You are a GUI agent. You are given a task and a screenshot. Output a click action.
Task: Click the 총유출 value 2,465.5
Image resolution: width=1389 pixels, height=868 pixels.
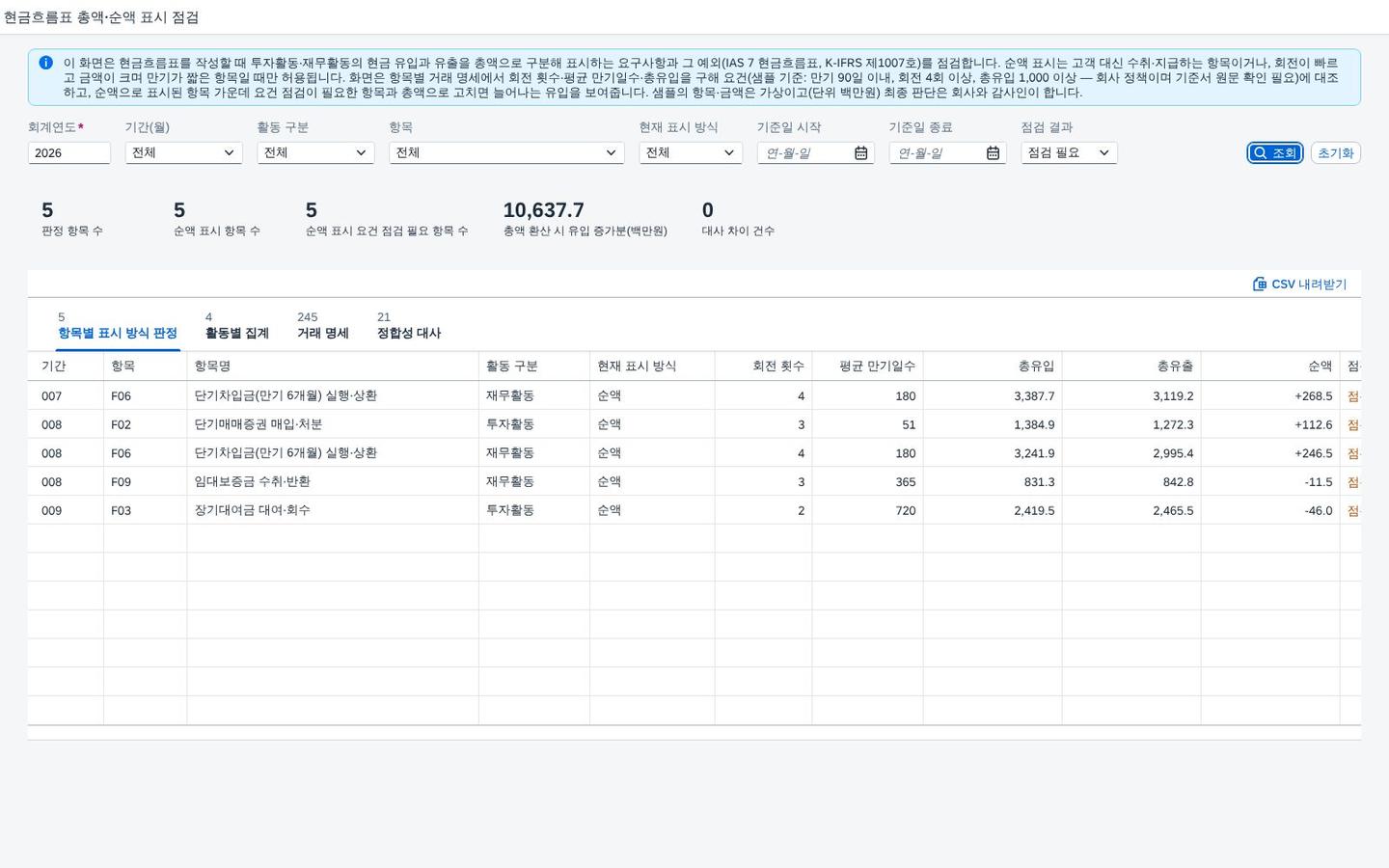pyautogui.click(x=1173, y=510)
